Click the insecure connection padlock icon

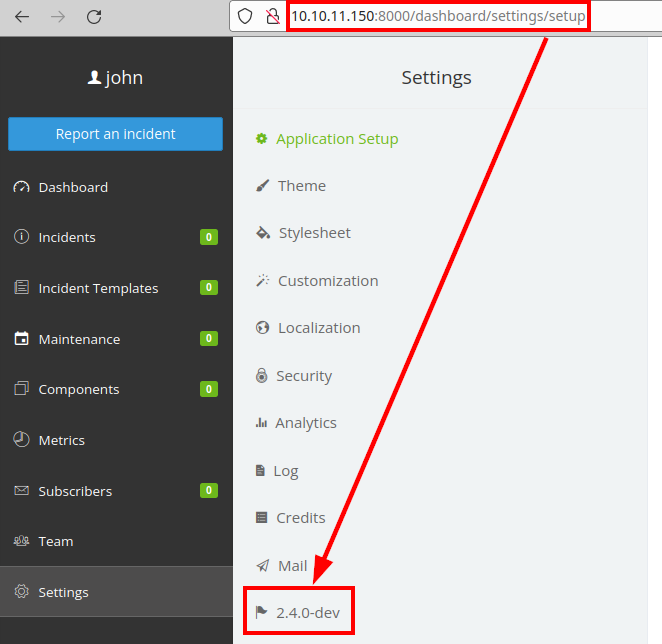coord(272,16)
